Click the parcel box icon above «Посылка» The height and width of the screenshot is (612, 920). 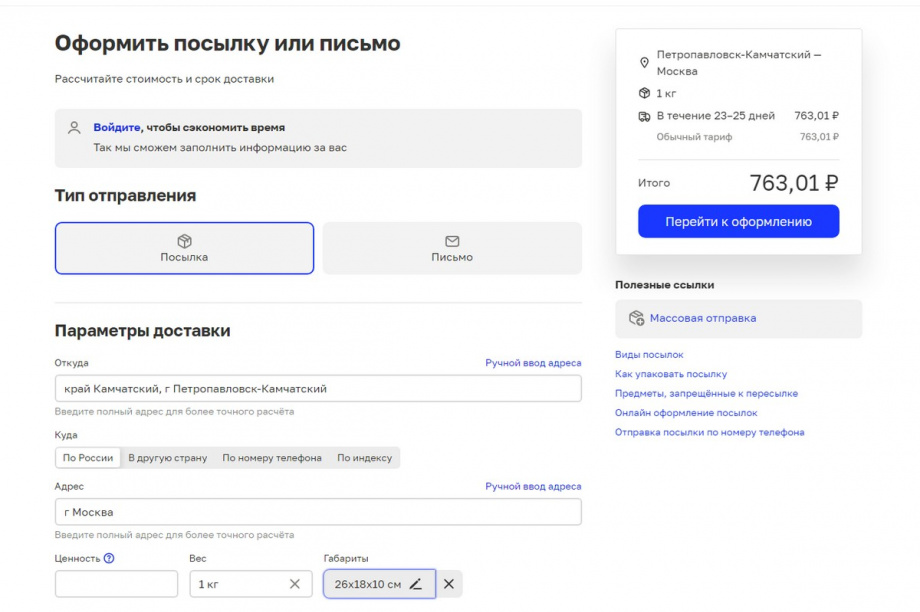pos(184,240)
